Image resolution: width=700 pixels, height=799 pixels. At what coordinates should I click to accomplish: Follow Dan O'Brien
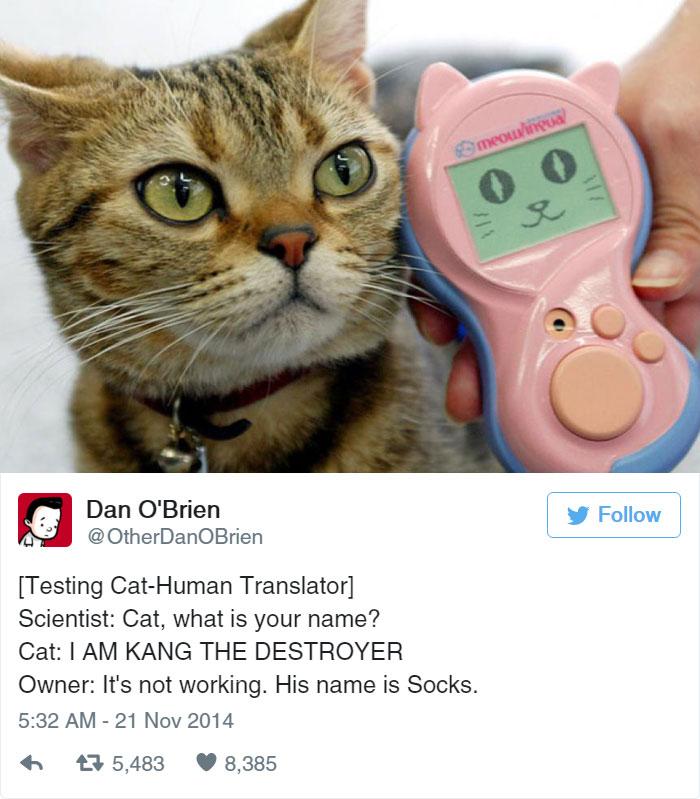pos(613,515)
